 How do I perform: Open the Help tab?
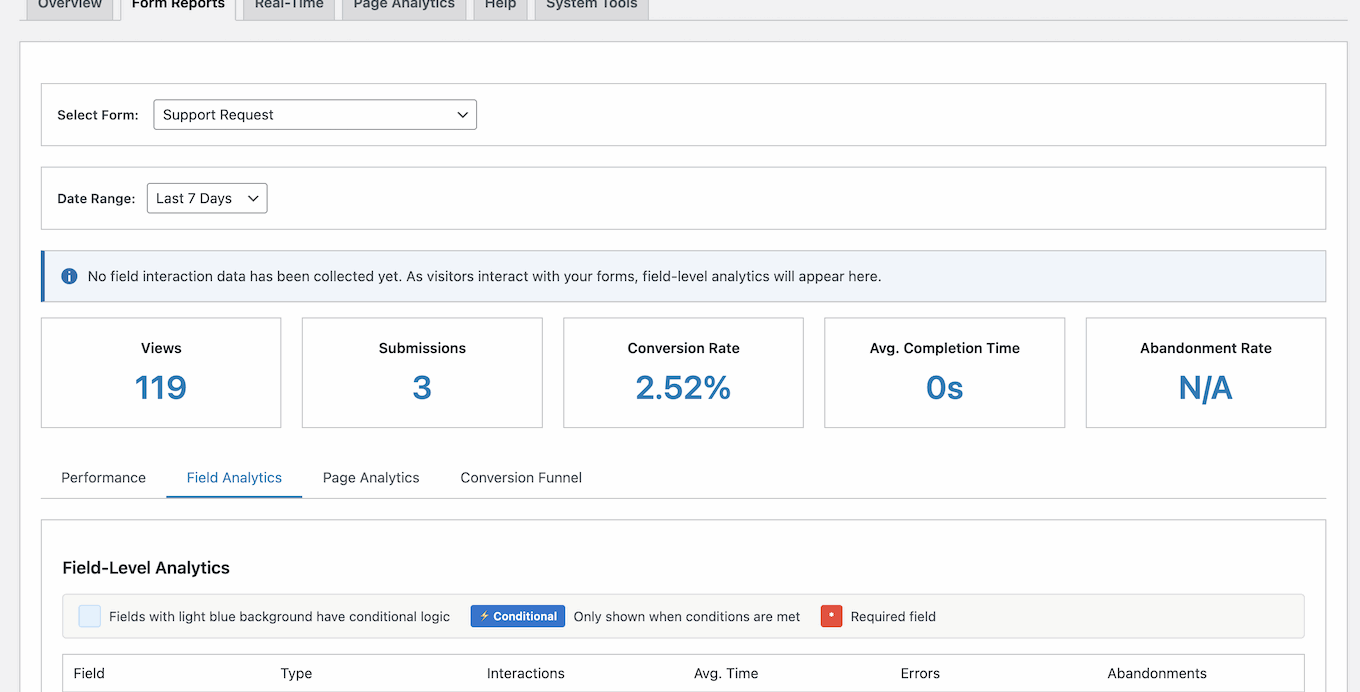tap(500, 6)
